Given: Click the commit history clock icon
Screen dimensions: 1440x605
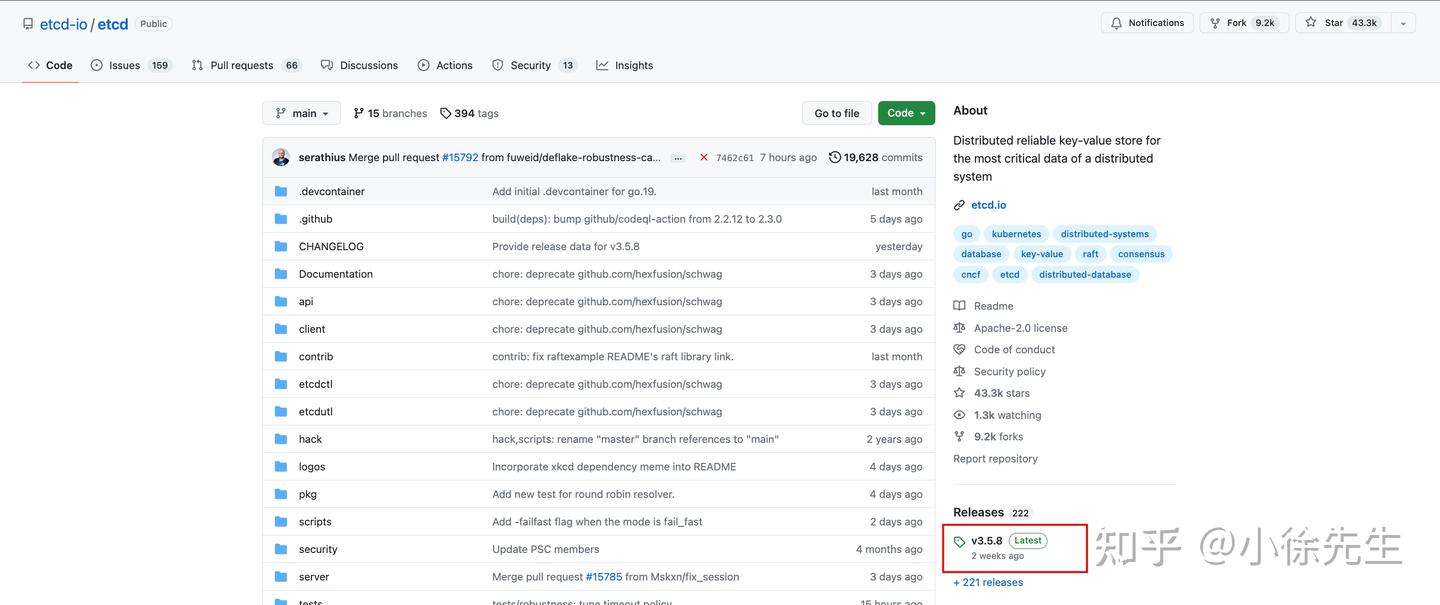Looking at the screenshot, I should pyautogui.click(x=835, y=157).
